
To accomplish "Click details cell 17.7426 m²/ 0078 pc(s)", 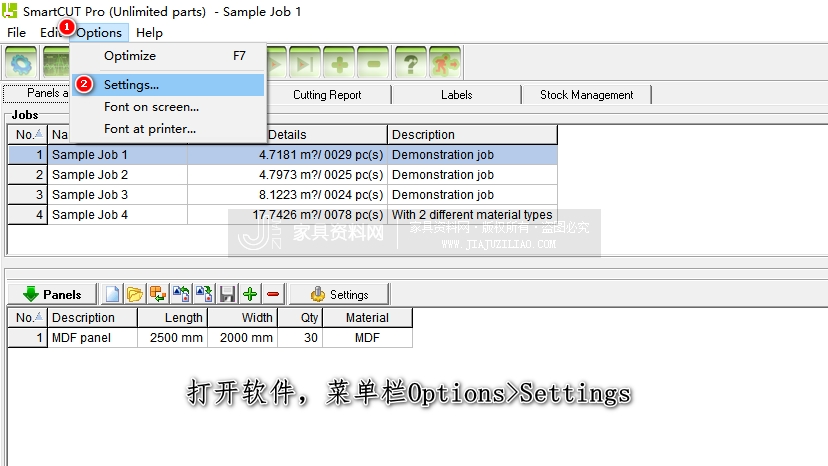I will 287,215.
